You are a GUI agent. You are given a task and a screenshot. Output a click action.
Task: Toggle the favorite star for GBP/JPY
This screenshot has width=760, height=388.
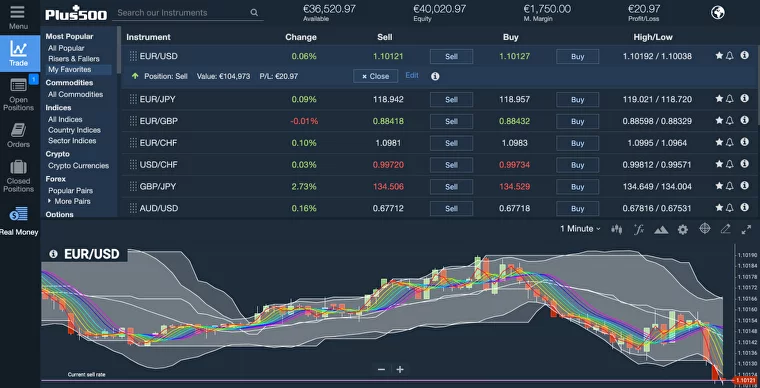pos(719,186)
